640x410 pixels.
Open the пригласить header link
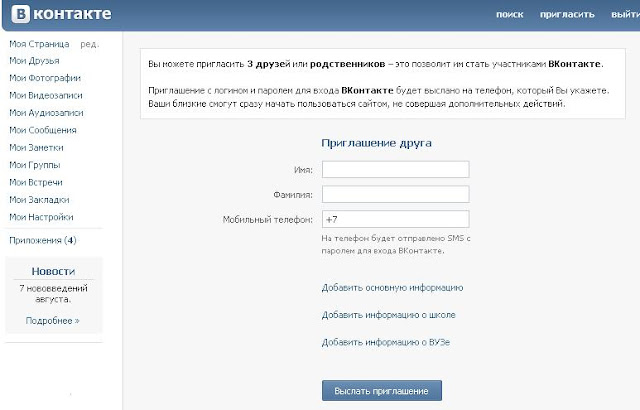click(x=567, y=14)
